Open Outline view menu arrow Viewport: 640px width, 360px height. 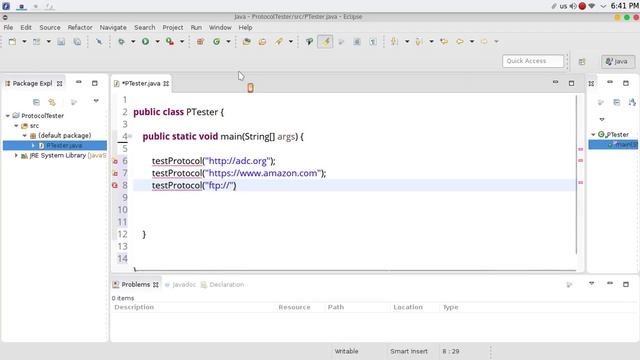(x=602, y=120)
